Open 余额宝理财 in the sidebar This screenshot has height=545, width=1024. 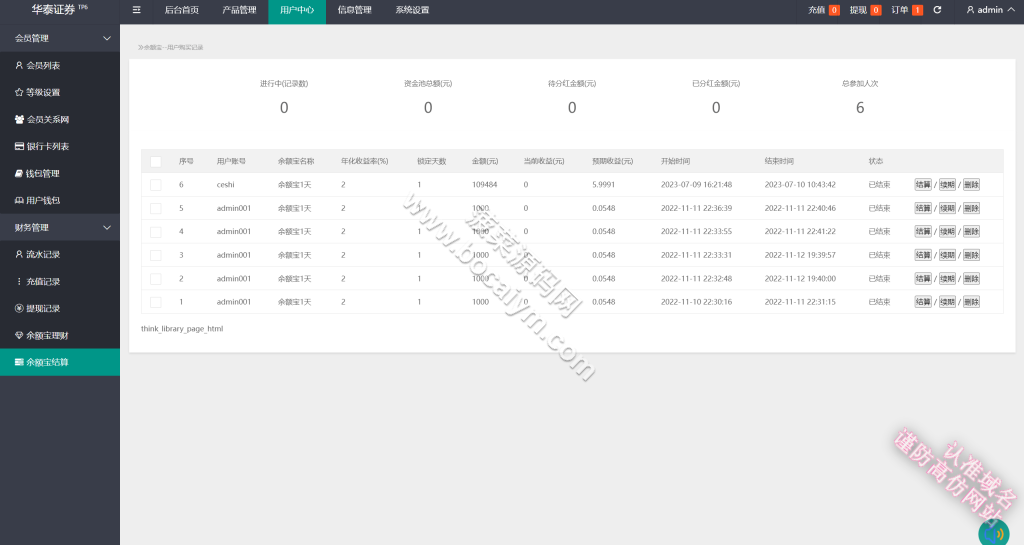click(60, 335)
